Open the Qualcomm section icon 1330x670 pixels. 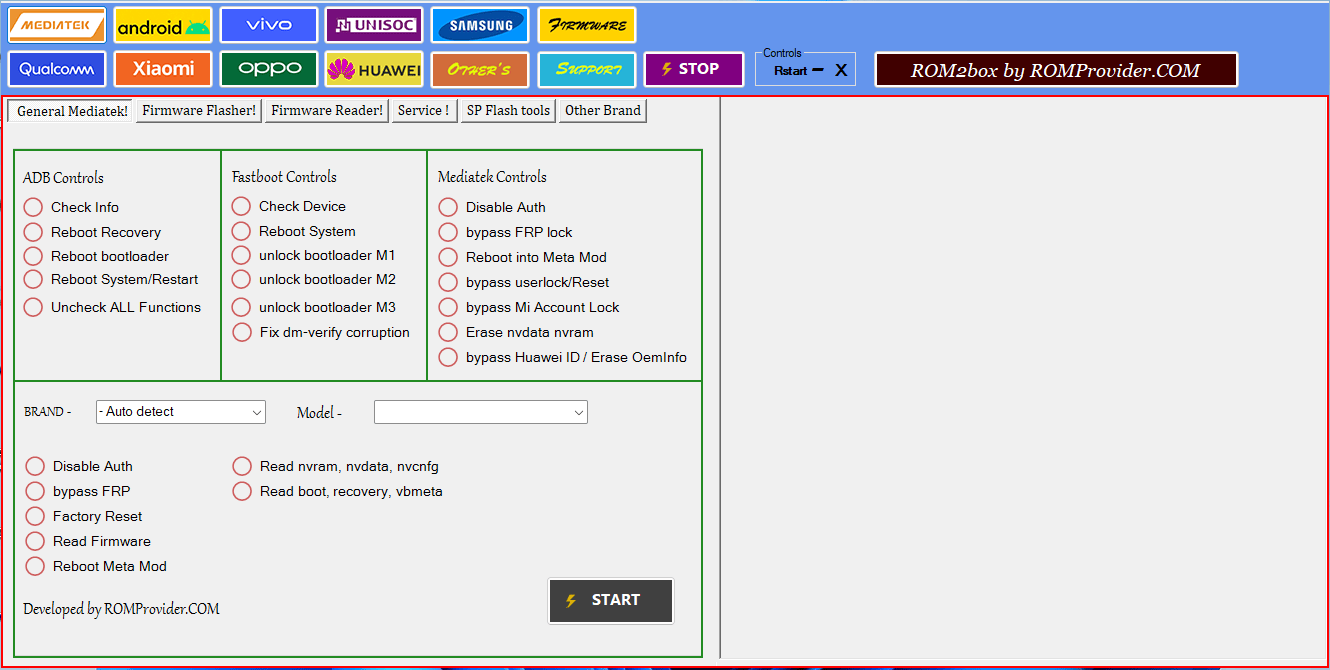(x=56, y=69)
